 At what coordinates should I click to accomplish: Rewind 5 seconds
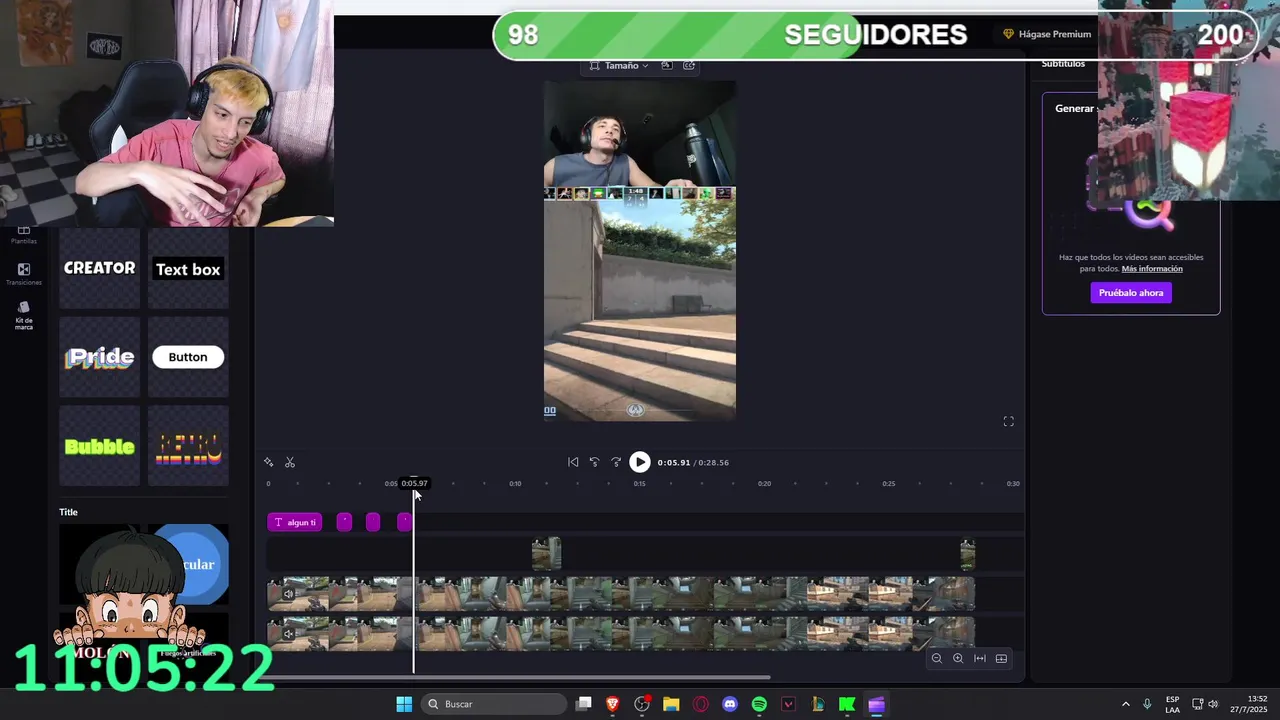tap(594, 462)
